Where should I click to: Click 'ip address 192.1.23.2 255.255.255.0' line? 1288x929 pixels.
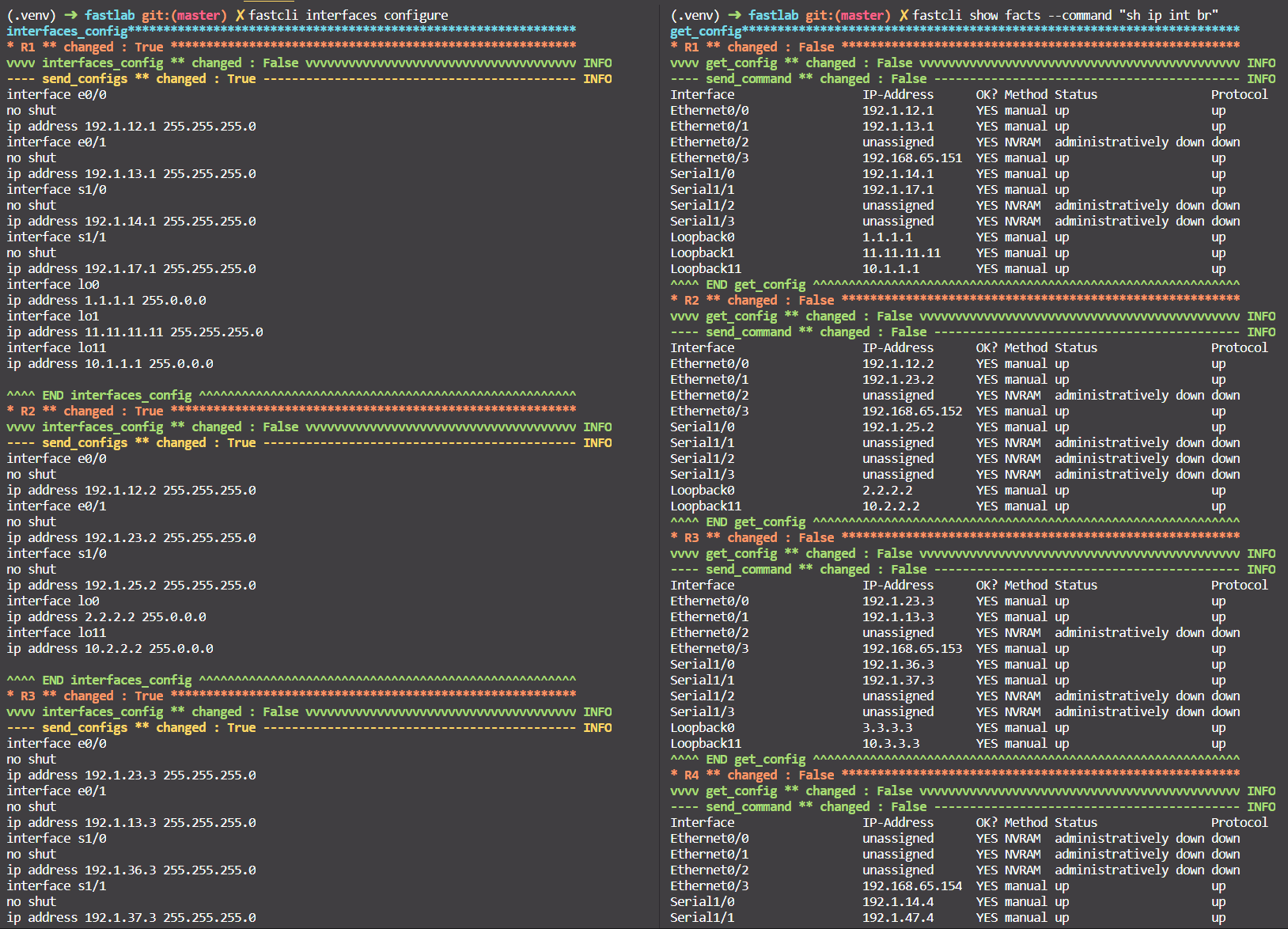[x=131, y=537]
